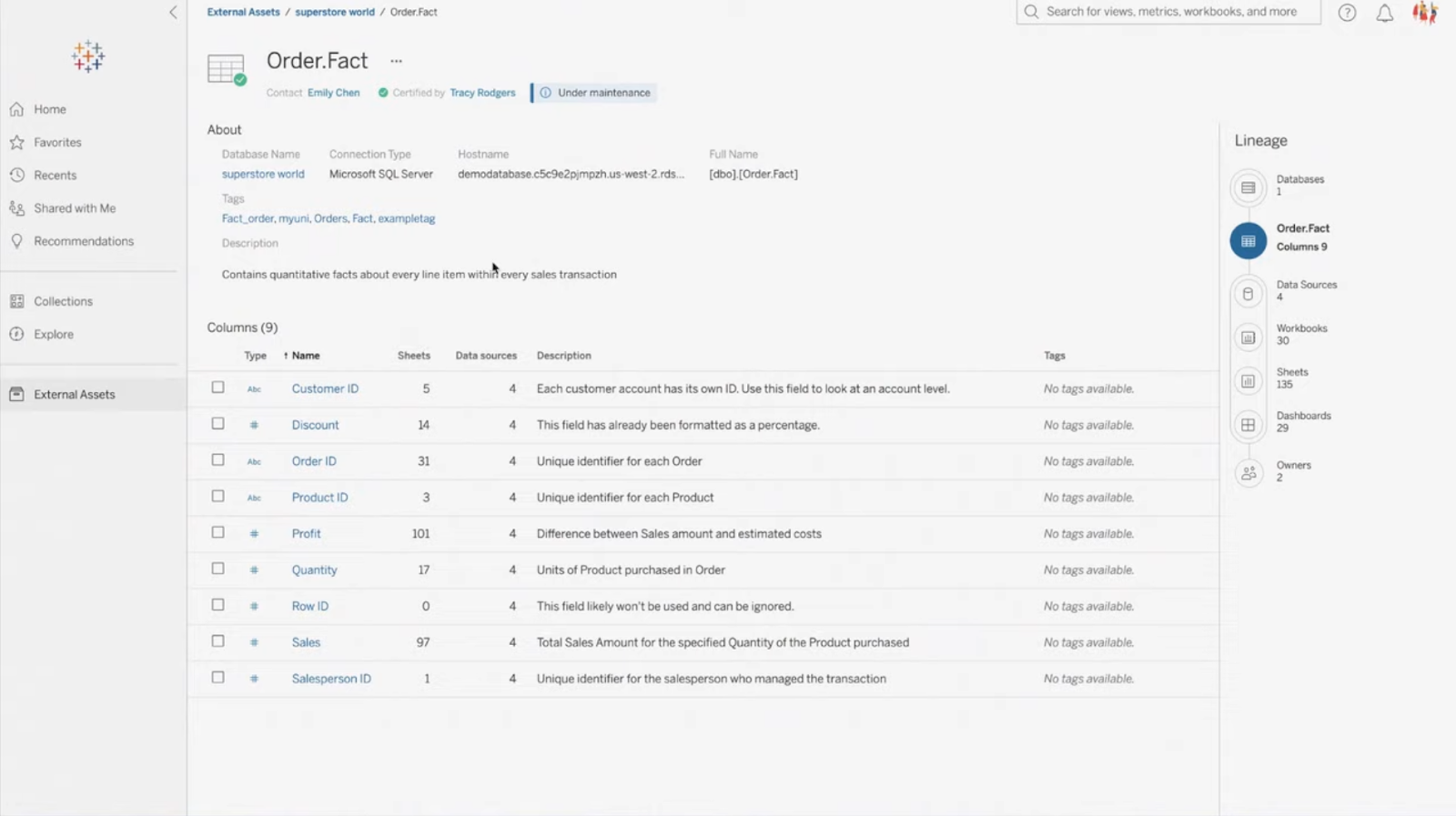
Task: Click the Under maintenance badge
Action: [594, 93]
